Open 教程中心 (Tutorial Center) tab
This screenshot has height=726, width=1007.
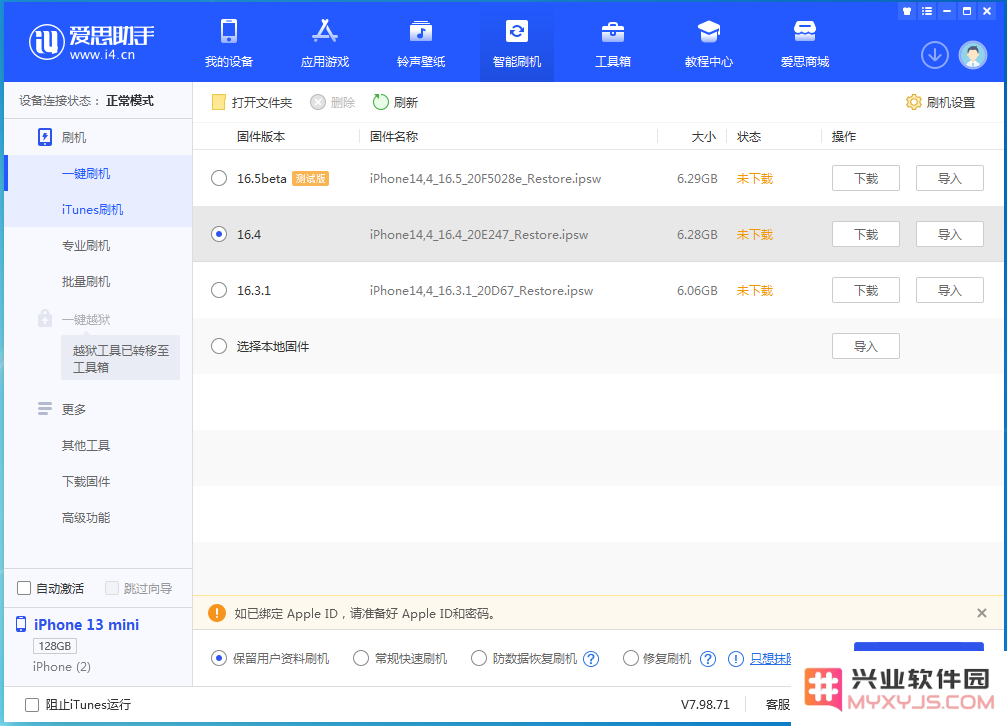tap(708, 43)
